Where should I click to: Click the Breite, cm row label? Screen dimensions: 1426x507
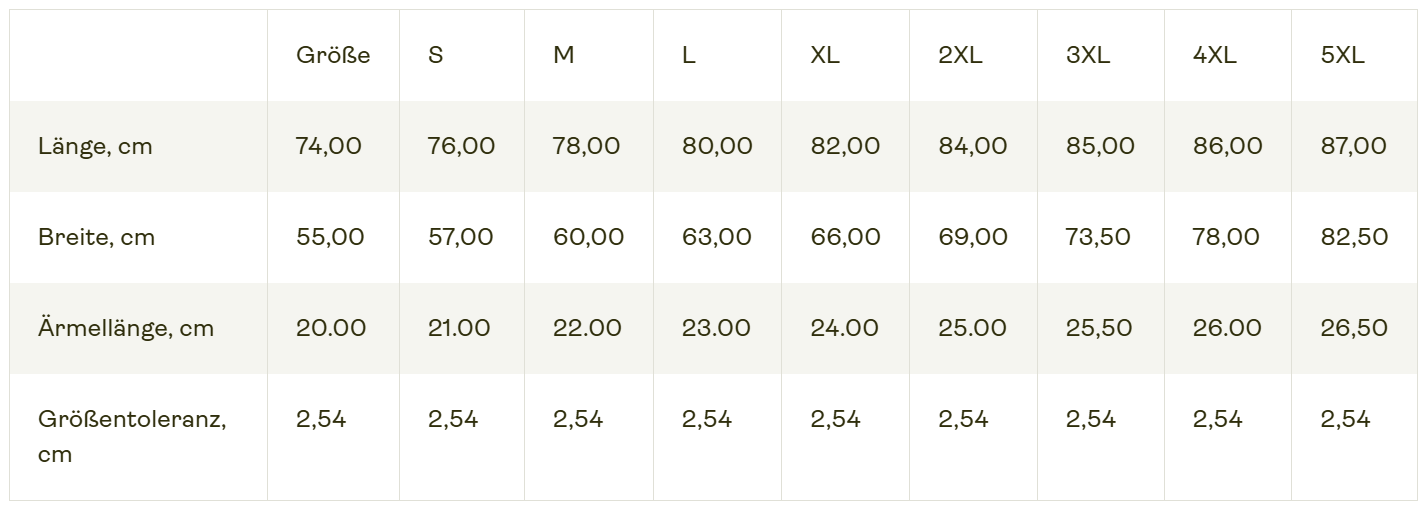point(96,238)
